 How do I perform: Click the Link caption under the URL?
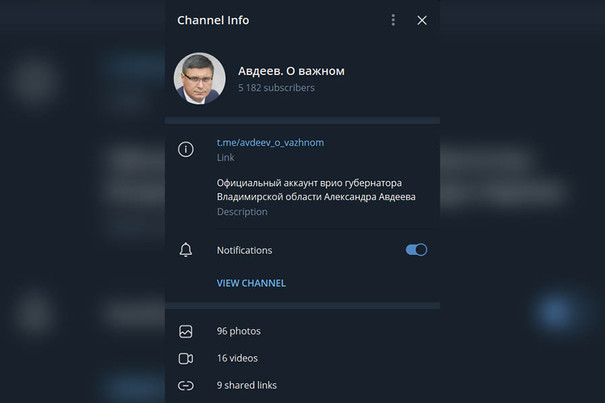pyautogui.click(x=225, y=157)
